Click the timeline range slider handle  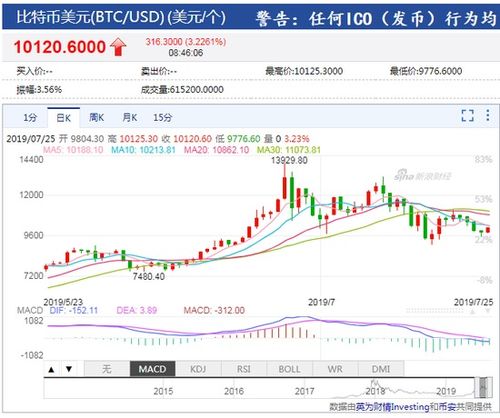(483, 387)
